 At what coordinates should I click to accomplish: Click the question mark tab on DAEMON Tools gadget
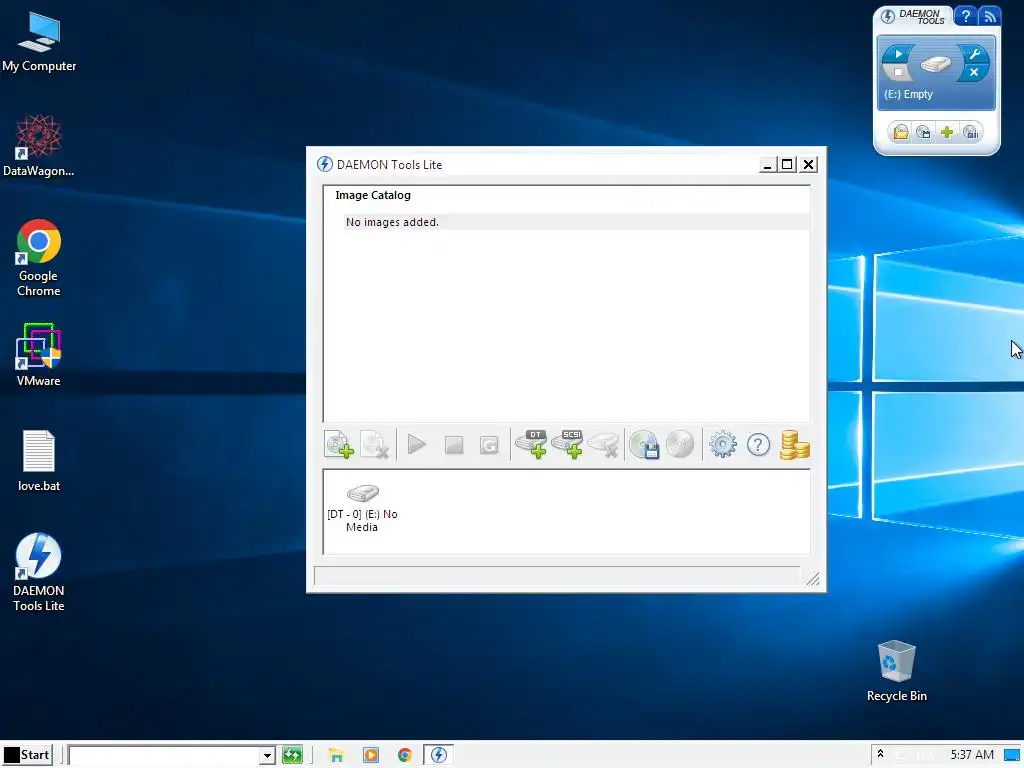[966, 16]
